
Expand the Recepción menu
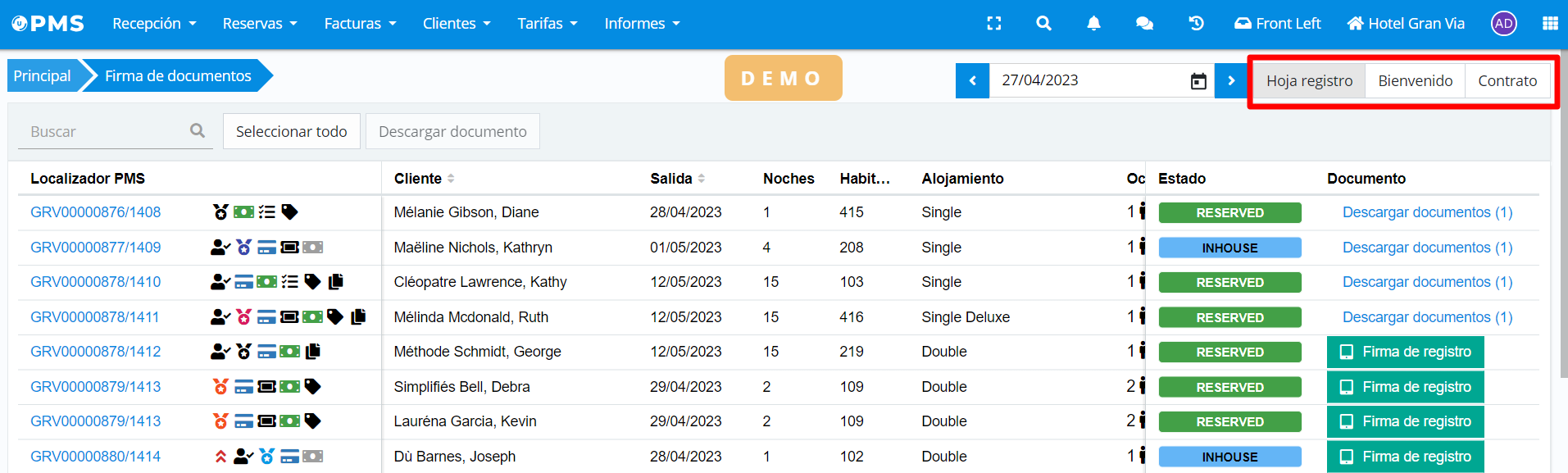point(154,24)
